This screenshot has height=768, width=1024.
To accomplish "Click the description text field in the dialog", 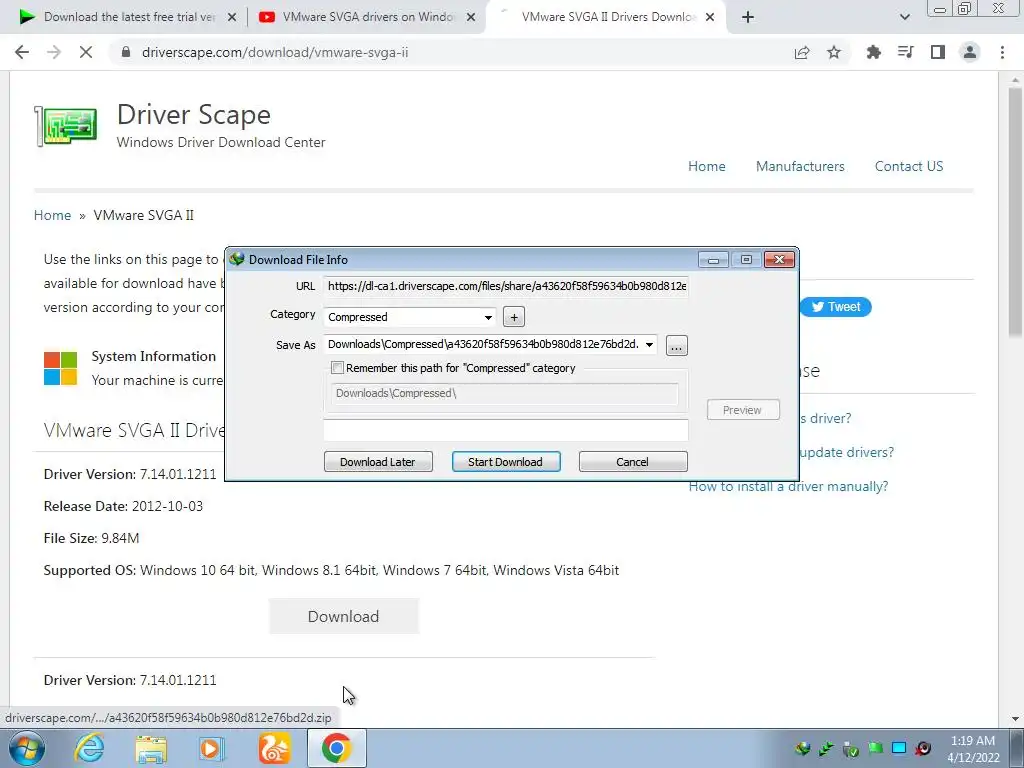I will tap(505, 429).
